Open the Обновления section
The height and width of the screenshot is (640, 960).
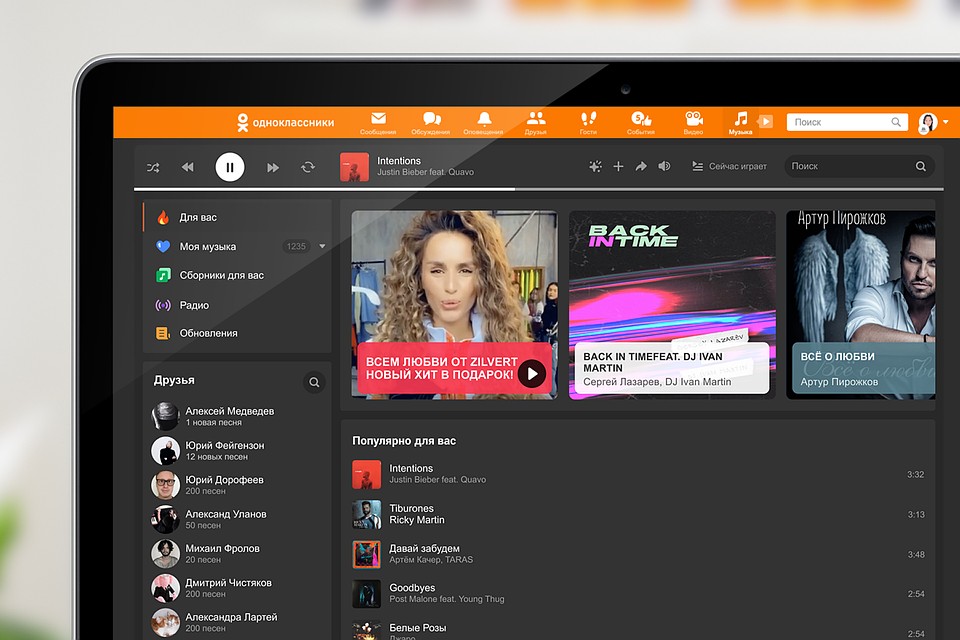point(238,333)
